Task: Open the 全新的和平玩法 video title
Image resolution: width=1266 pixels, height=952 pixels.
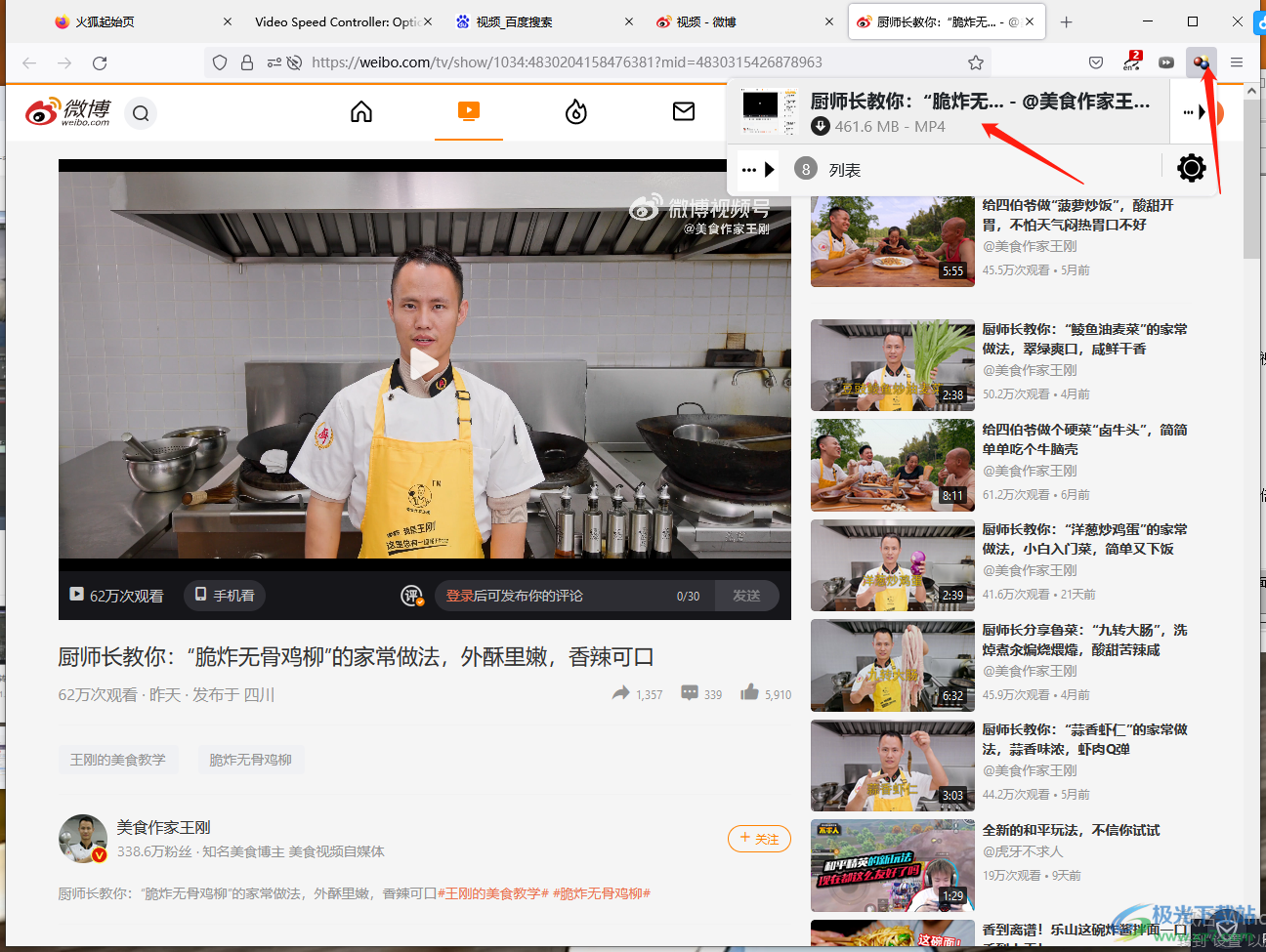Action: pyautogui.click(x=1072, y=830)
